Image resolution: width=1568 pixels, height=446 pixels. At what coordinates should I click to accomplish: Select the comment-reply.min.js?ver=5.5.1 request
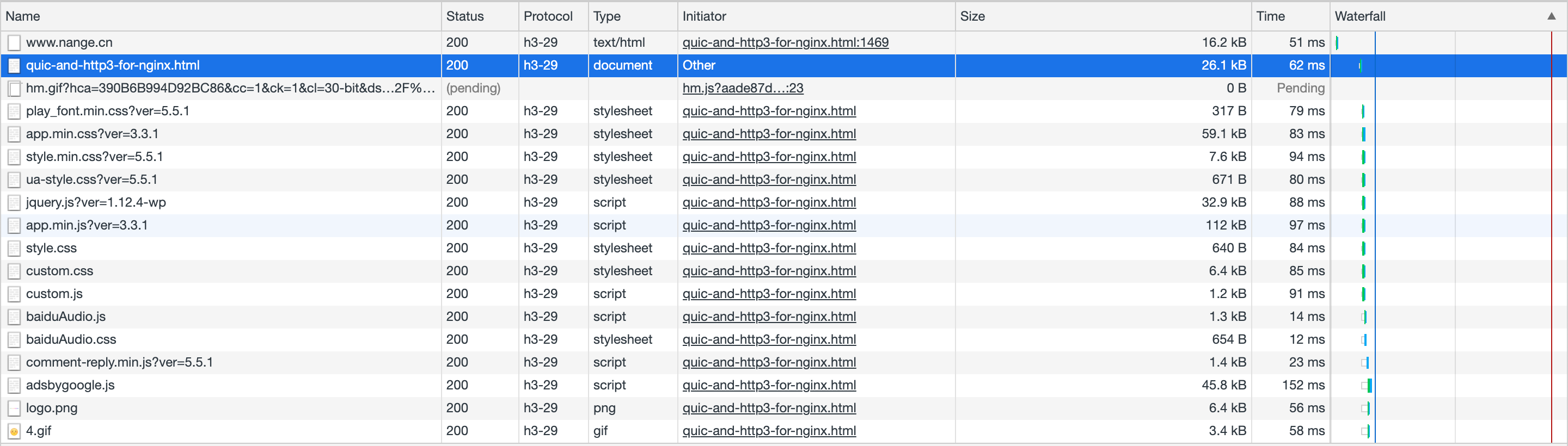(x=120, y=362)
